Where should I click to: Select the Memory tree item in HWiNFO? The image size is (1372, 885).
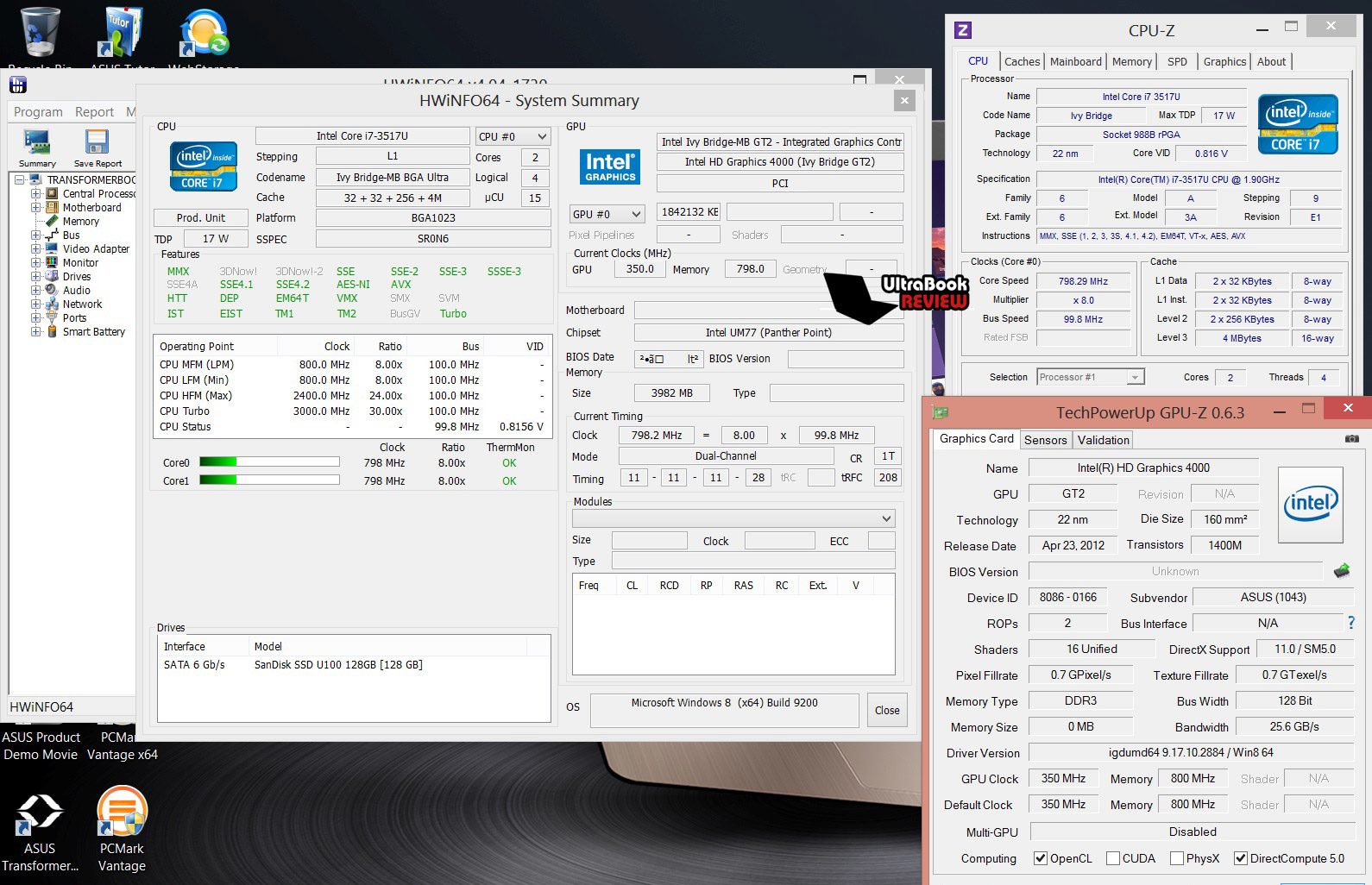coord(80,221)
